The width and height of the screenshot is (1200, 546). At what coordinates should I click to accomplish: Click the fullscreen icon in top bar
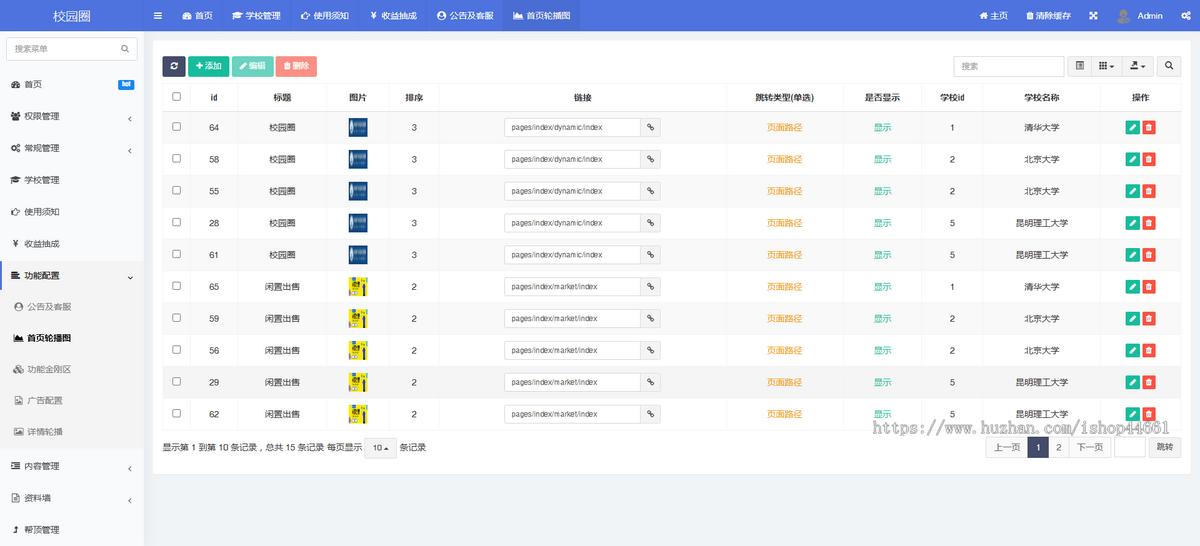pos(1093,16)
